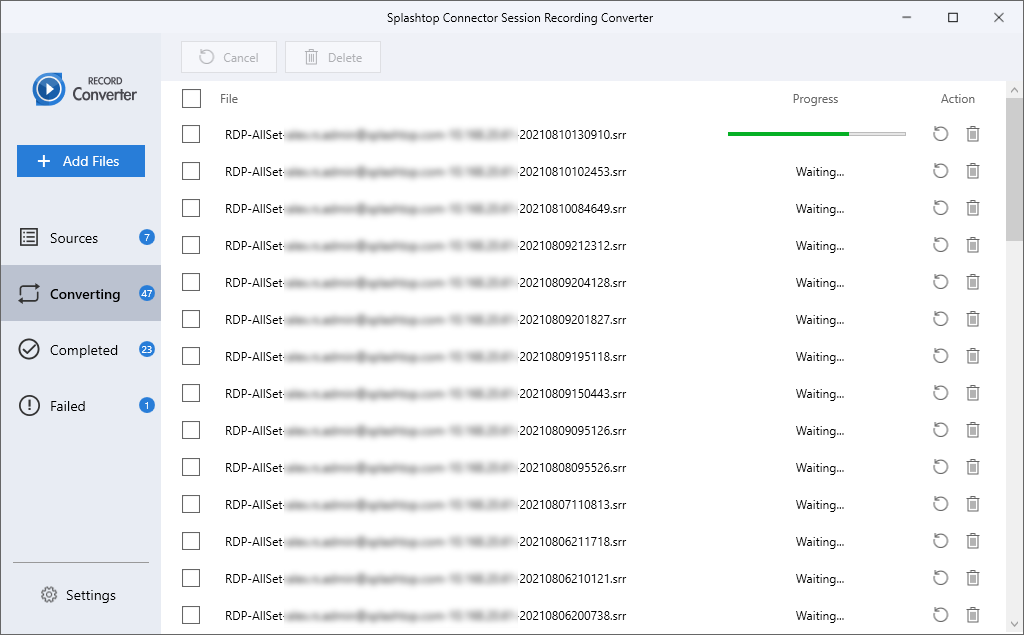Viewport: 1024px width, 635px height.
Task: Check the box for file 20210806211718.srr
Action: pos(191,541)
